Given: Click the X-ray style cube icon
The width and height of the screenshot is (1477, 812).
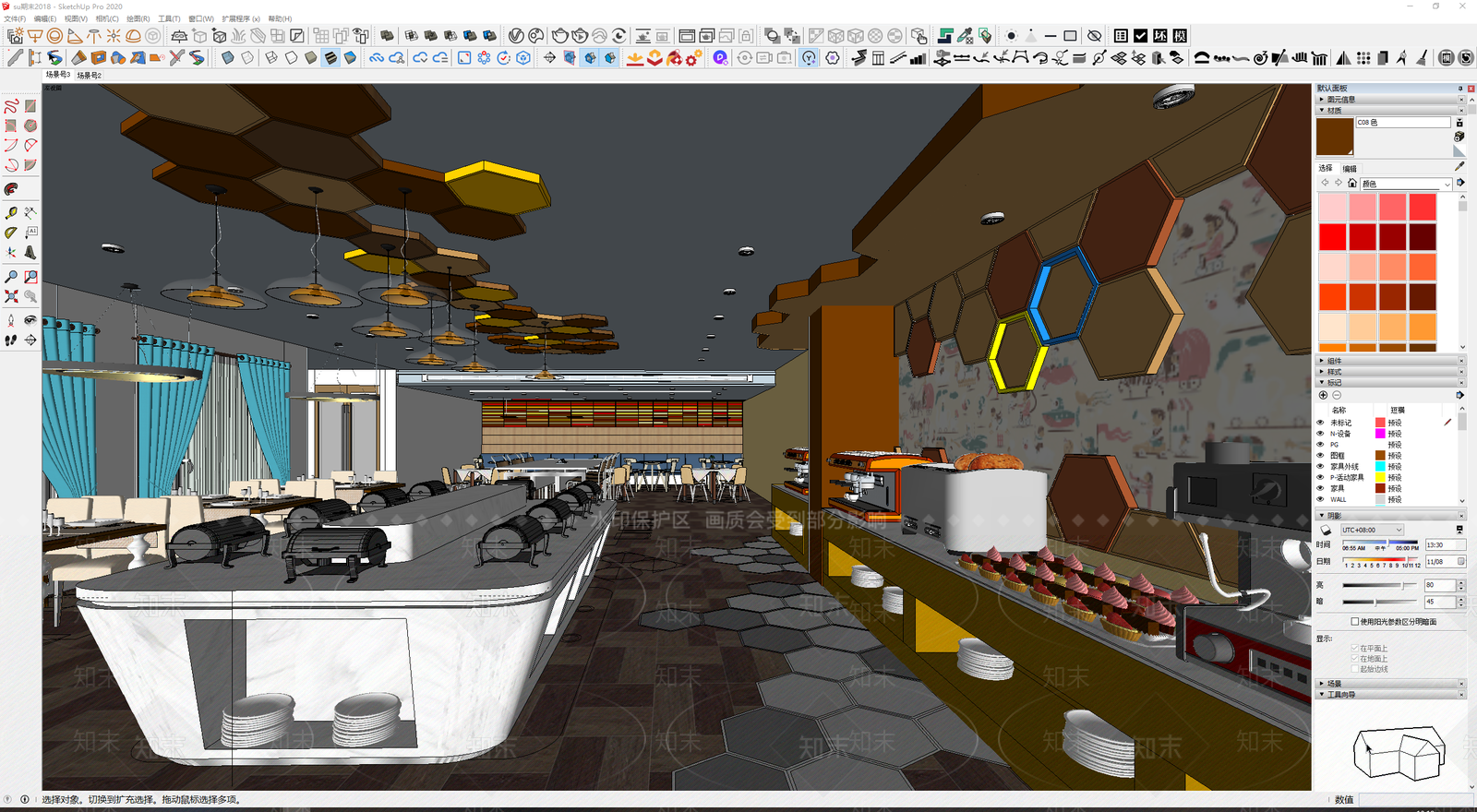Looking at the screenshot, I should click(x=228, y=57).
